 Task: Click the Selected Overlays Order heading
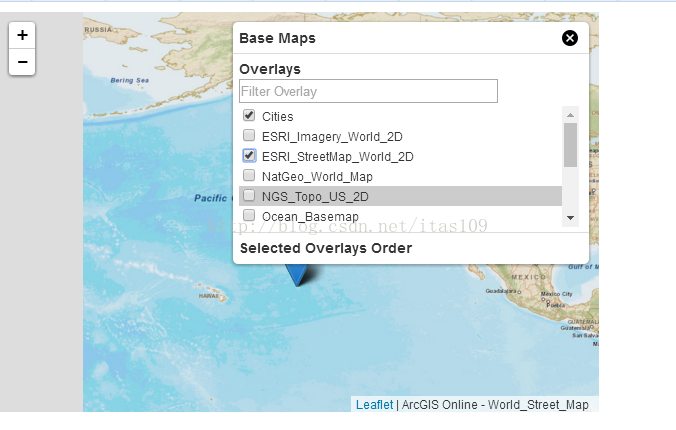[326, 248]
